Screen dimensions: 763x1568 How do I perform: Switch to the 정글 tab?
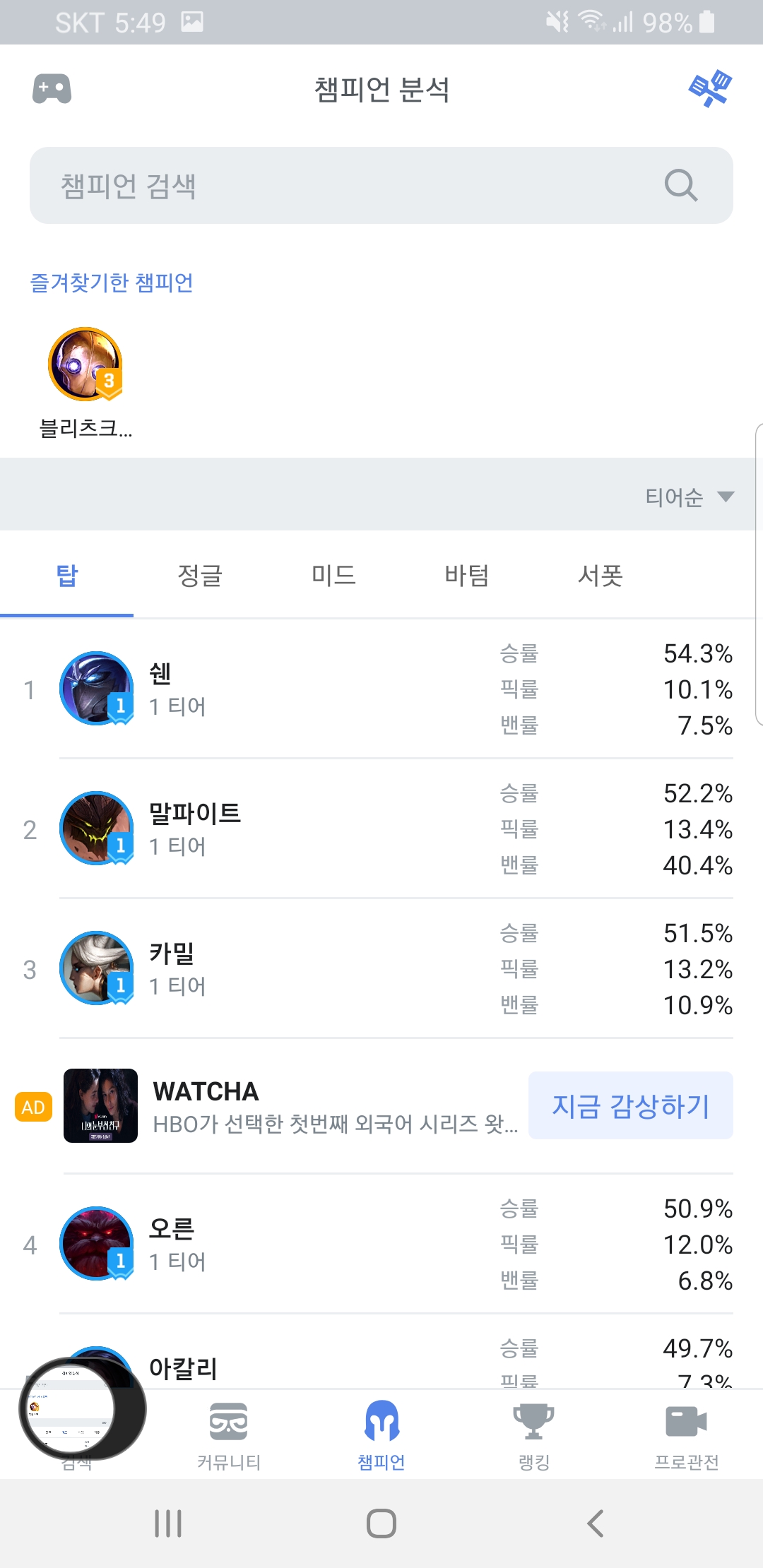[x=200, y=576]
